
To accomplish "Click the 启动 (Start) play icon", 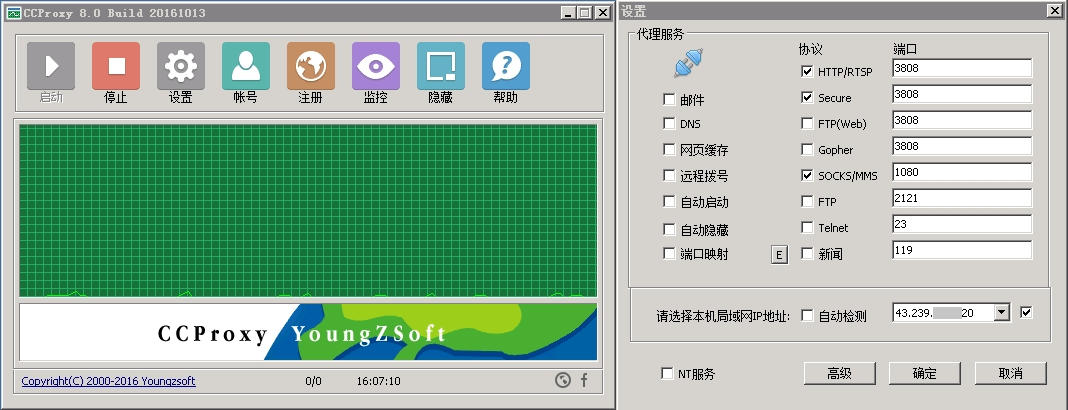I will [x=51, y=66].
